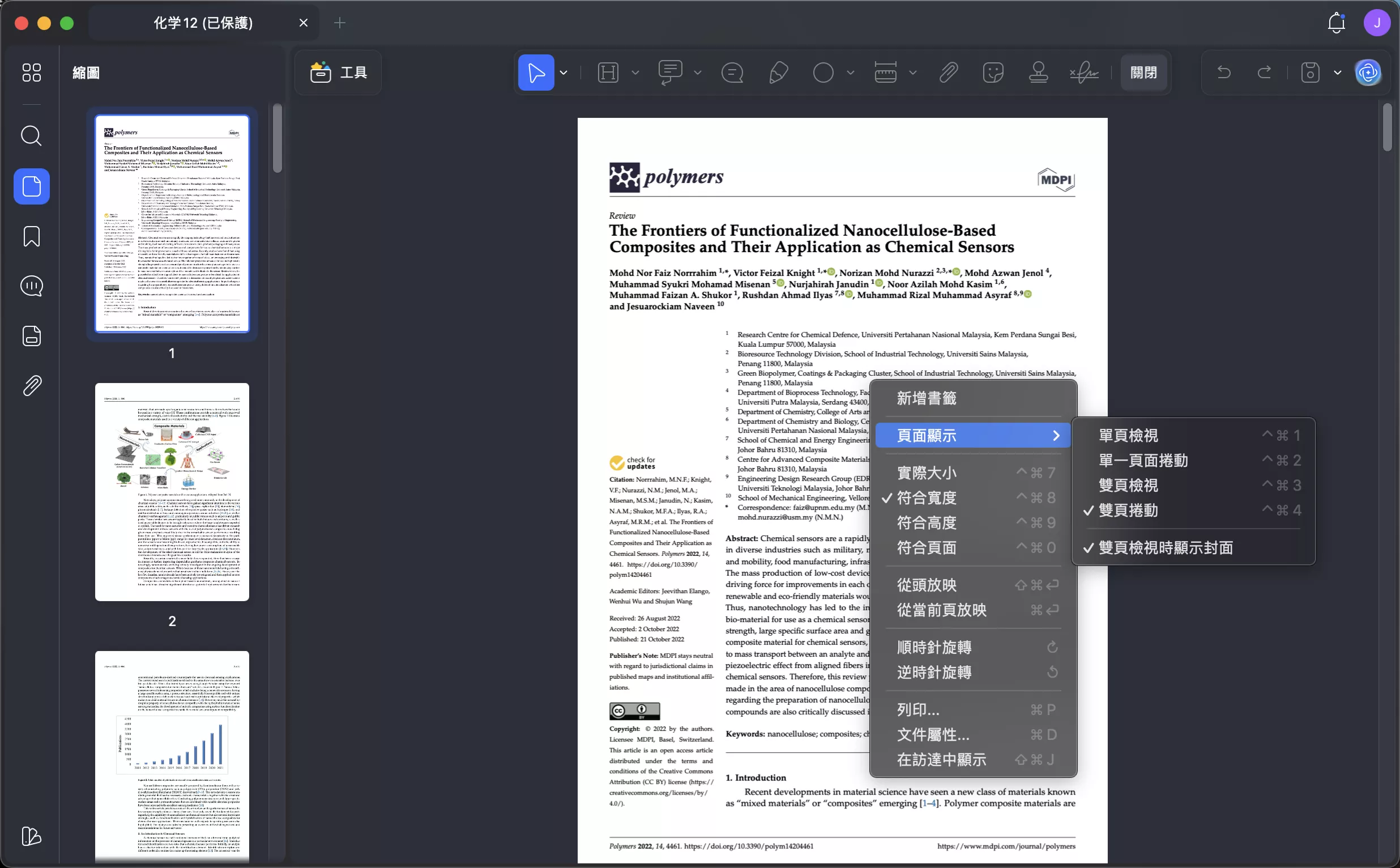
Task: Select the pencil drawing tool
Action: click(x=778, y=73)
